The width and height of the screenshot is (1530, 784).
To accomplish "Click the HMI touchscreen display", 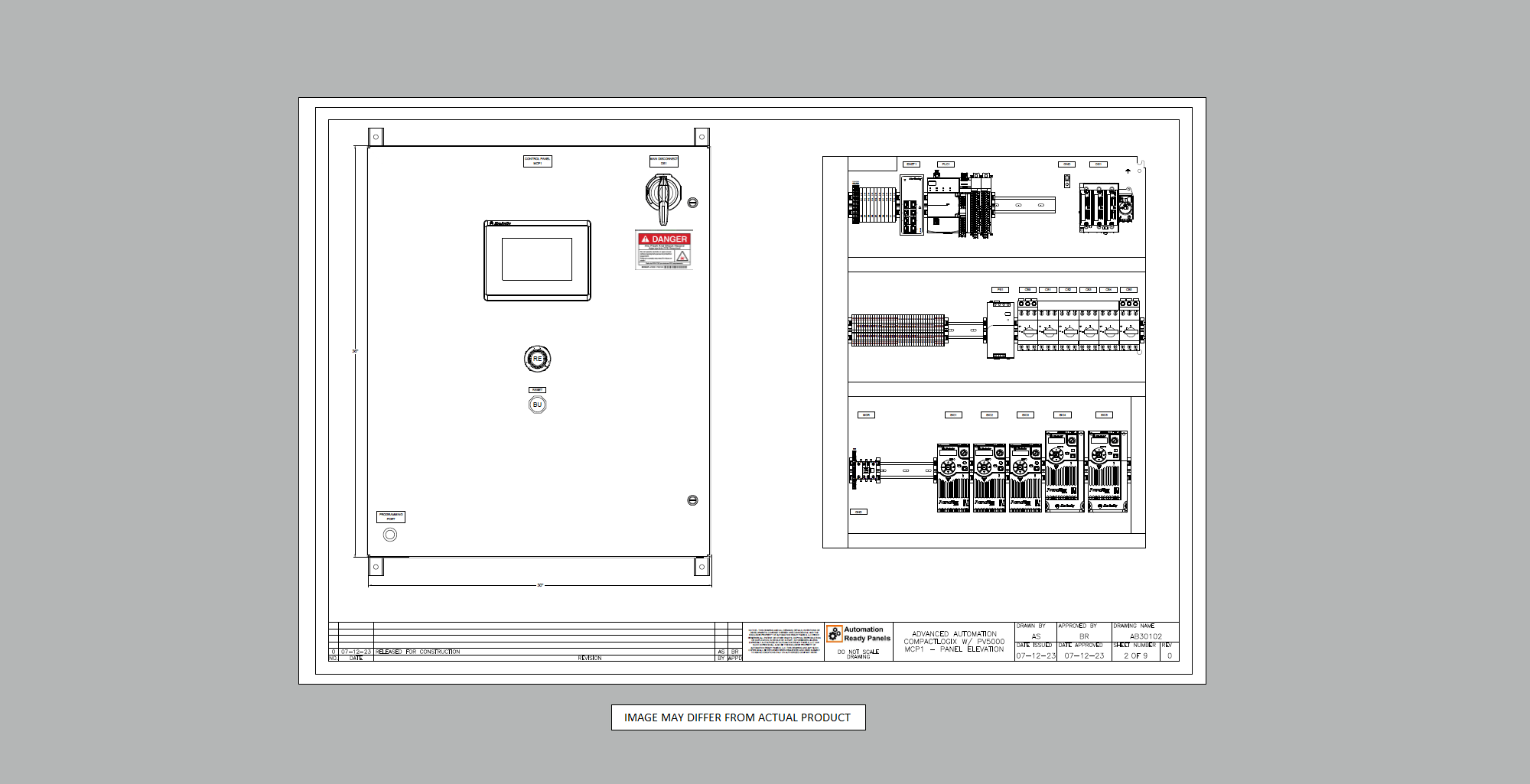I will point(537,260).
